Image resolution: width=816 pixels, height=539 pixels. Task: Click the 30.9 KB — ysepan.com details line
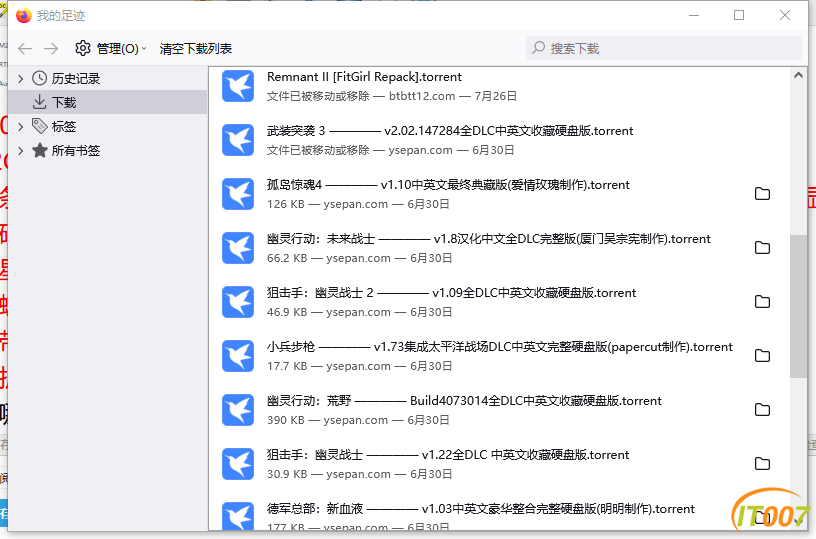(360, 475)
